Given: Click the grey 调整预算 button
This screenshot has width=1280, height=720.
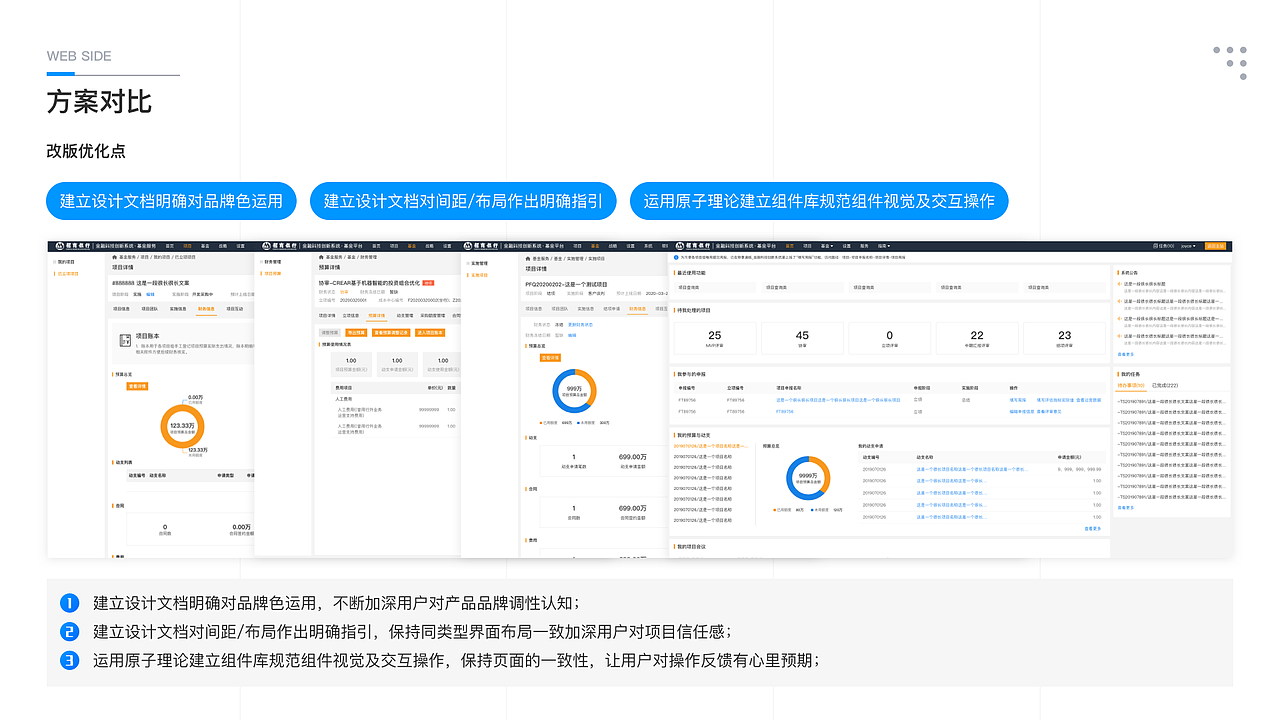Looking at the screenshot, I should coord(329,332).
